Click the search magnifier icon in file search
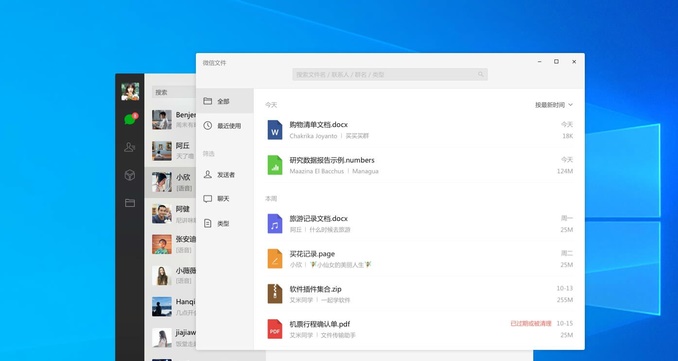 point(481,74)
